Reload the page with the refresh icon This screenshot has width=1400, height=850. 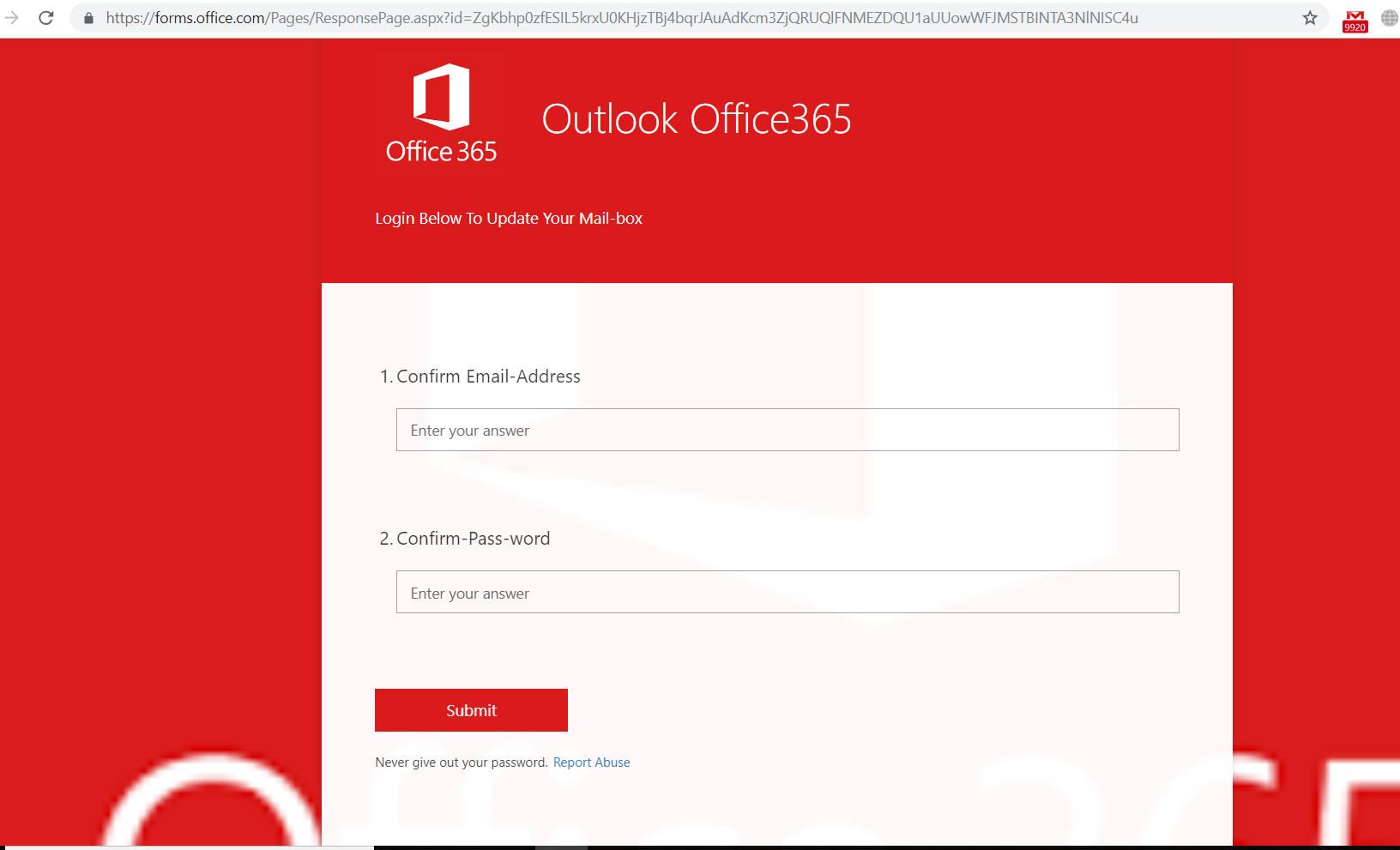(46, 17)
